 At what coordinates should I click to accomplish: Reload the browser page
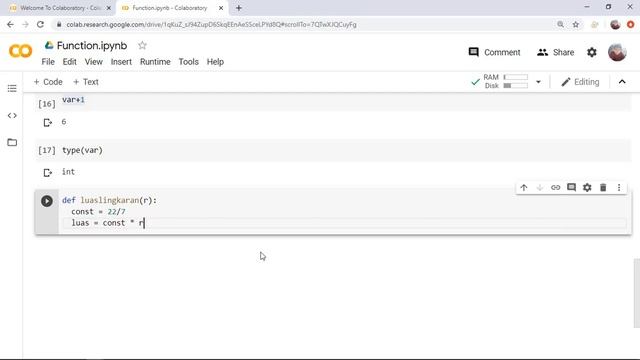[40, 24]
